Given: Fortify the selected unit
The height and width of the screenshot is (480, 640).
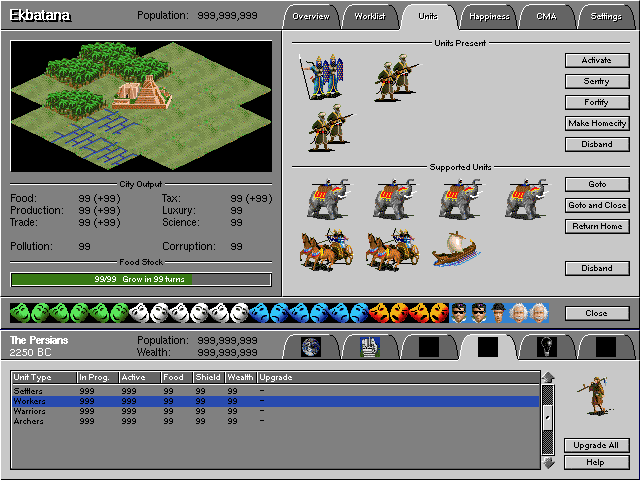Looking at the screenshot, I should (x=597, y=102).
